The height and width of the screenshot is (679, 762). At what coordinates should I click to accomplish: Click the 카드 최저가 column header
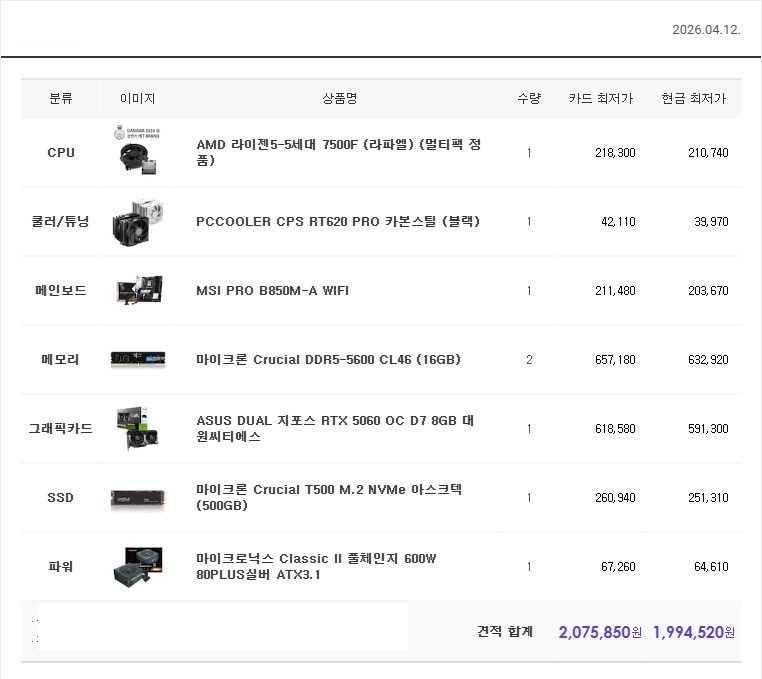coord(601,99)
